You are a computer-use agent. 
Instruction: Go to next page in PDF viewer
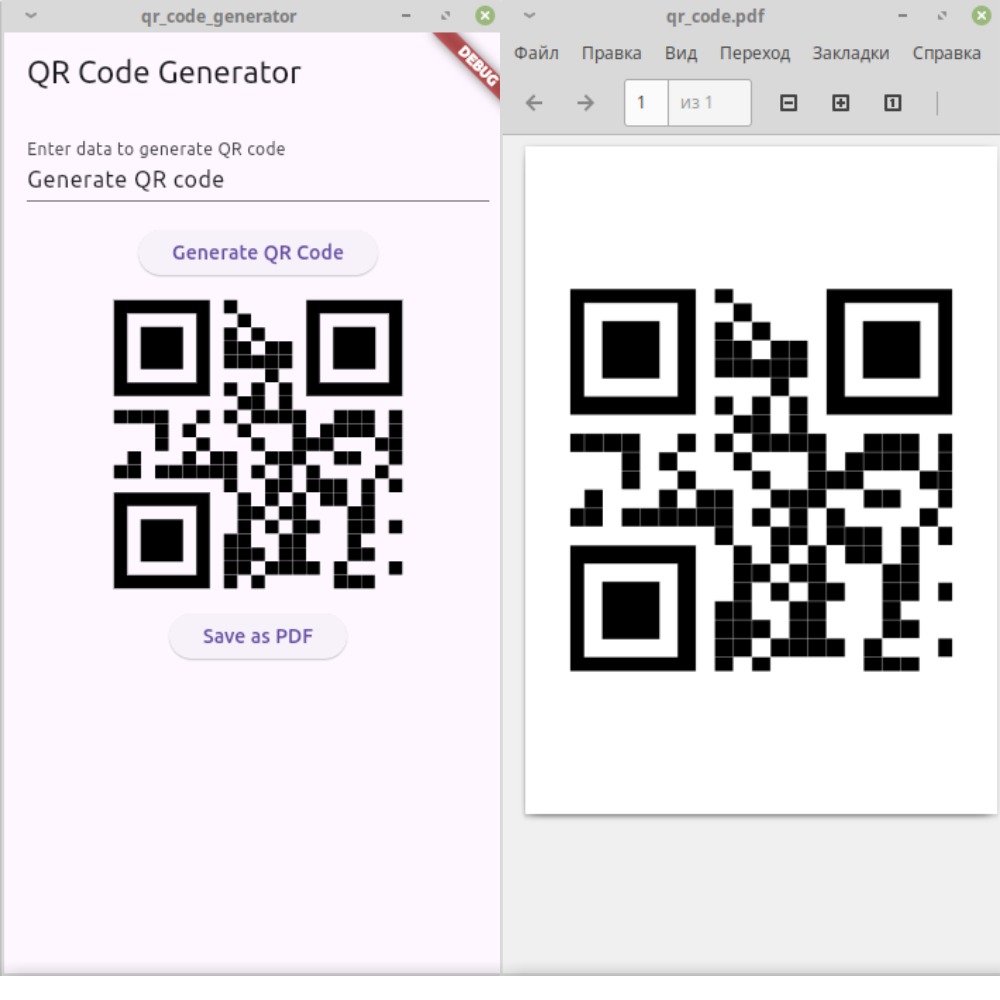click(585, 103)
